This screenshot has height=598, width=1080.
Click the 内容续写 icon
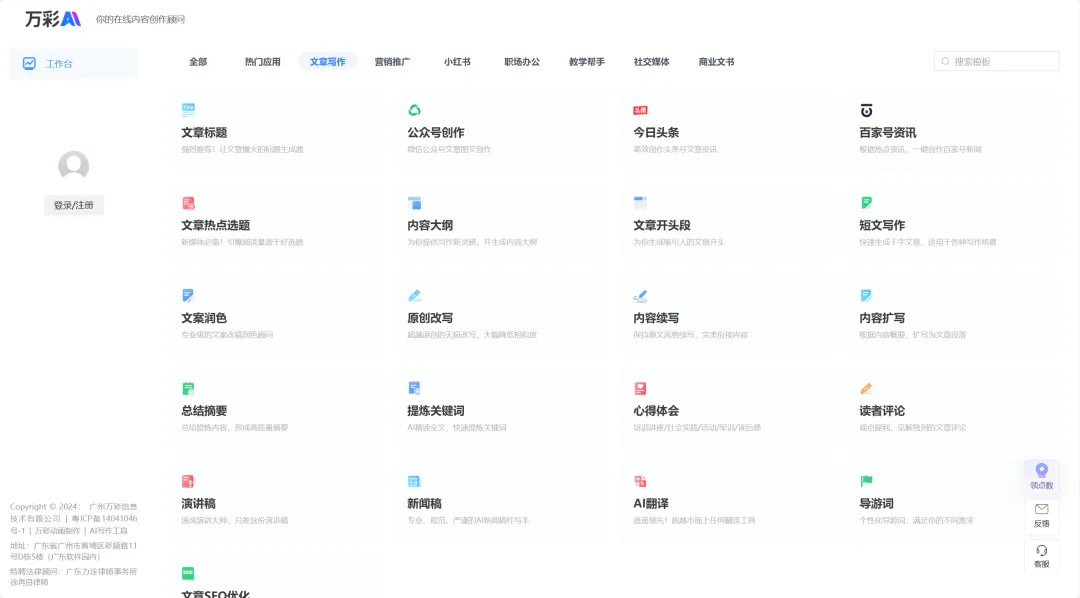640,296
